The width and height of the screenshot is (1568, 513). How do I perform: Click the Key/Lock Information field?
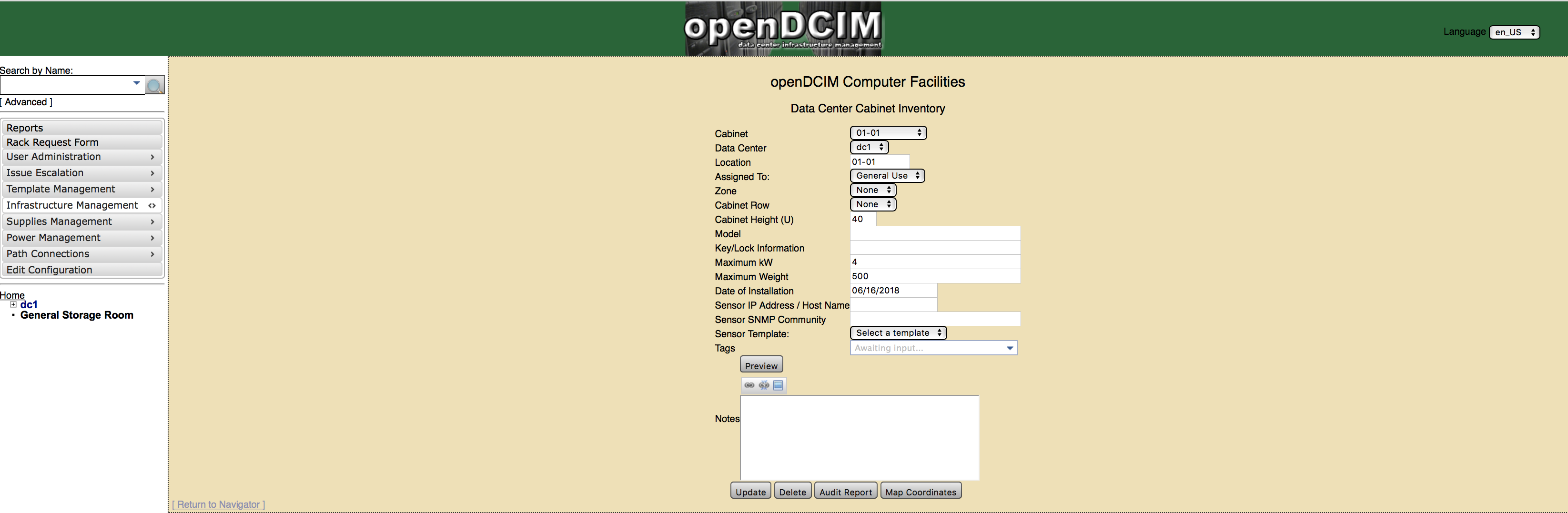(x=935, y=248)
